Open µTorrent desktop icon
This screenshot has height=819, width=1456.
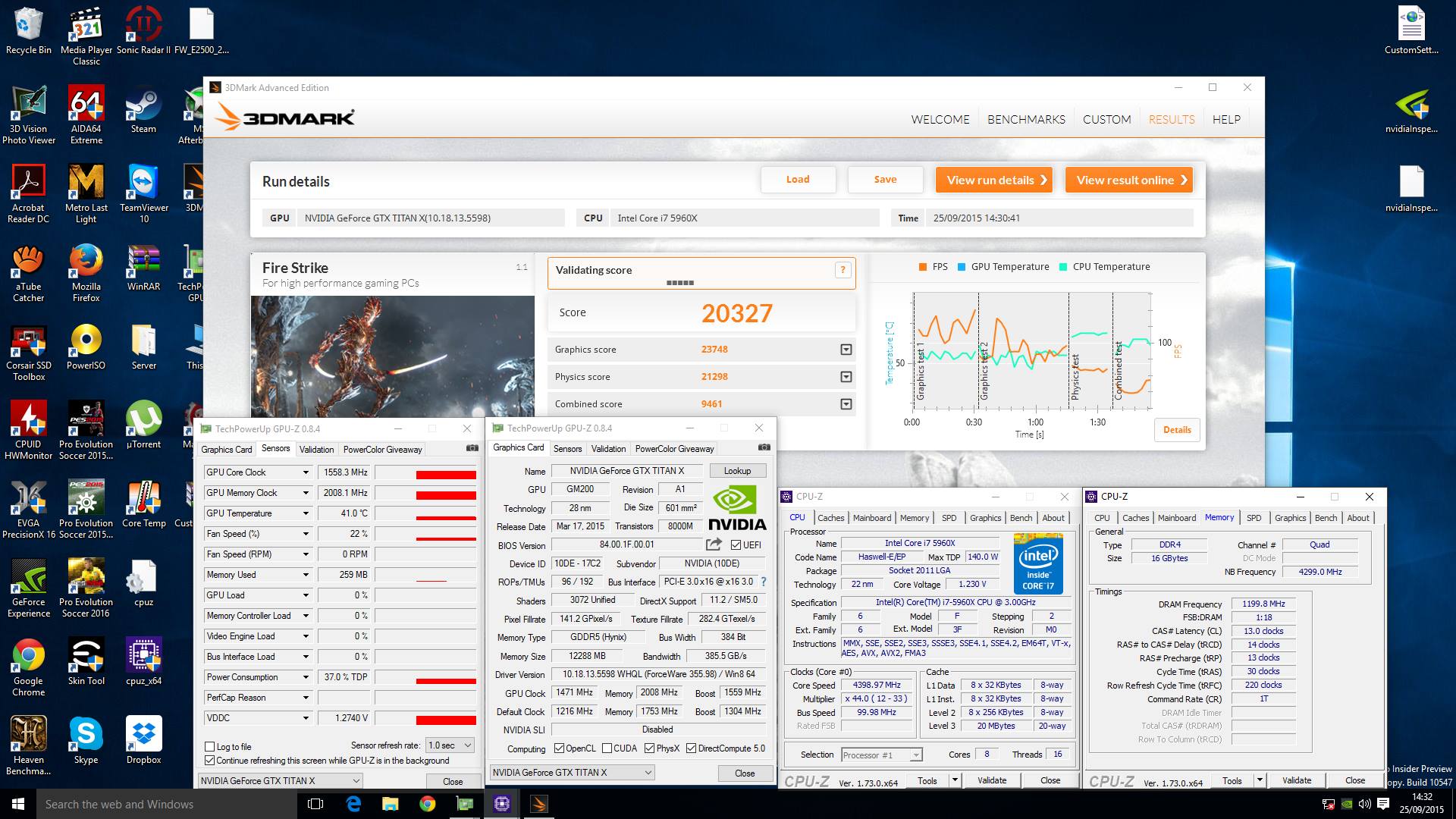tap(143, 426)
